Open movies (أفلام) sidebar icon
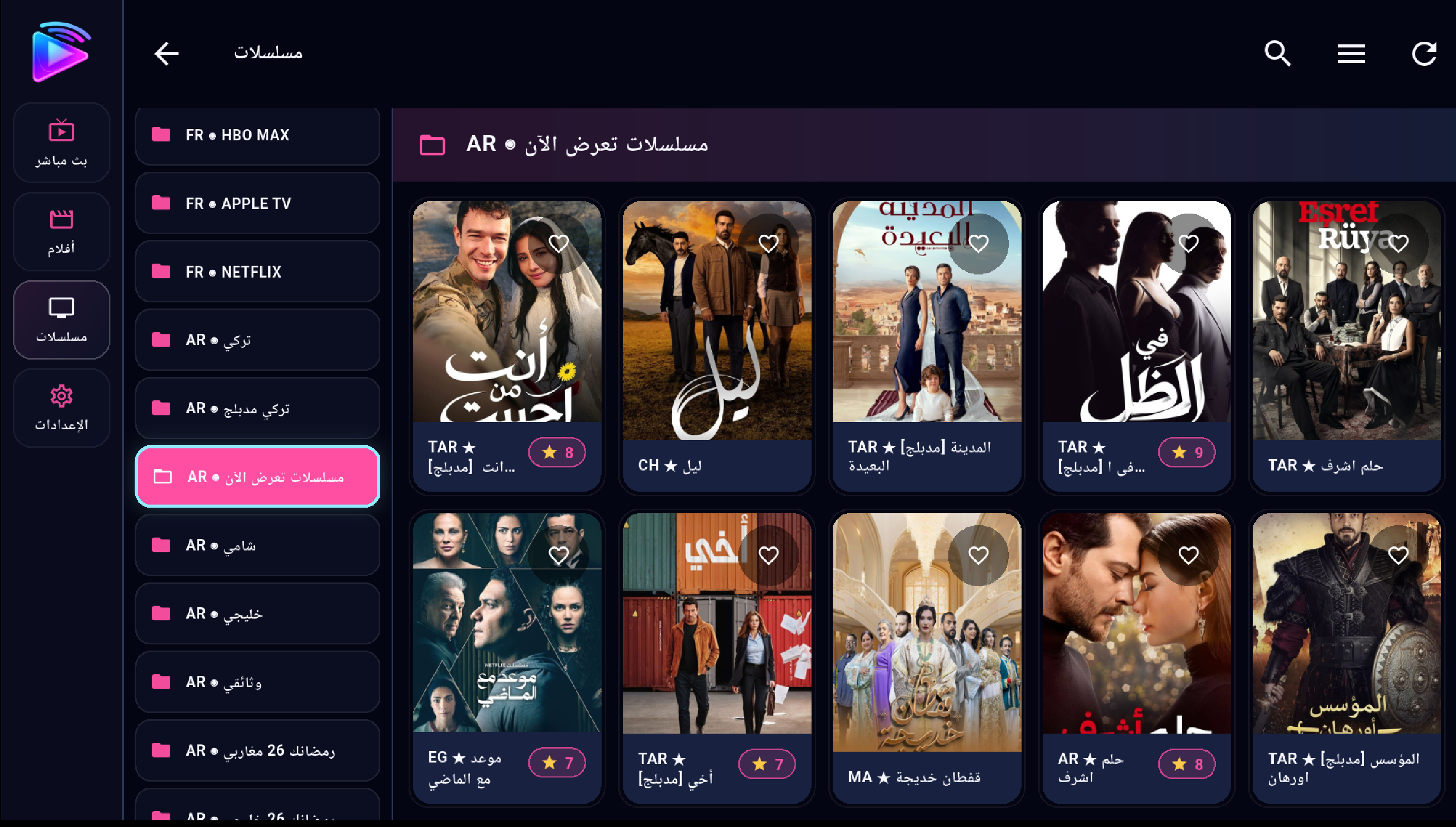This screenshot has width=1456, height=827. (x=61, y=231)
